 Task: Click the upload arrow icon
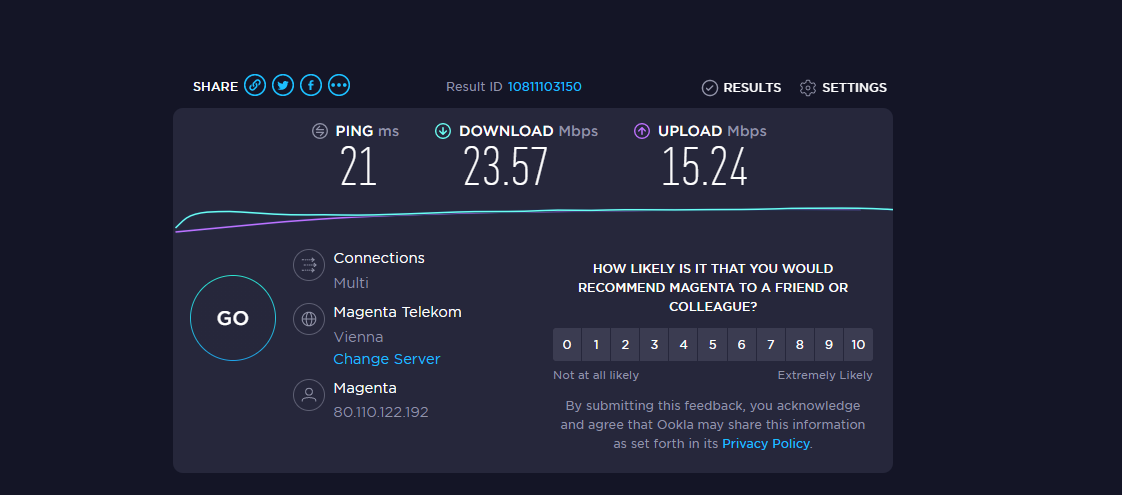tap(642, 131)
